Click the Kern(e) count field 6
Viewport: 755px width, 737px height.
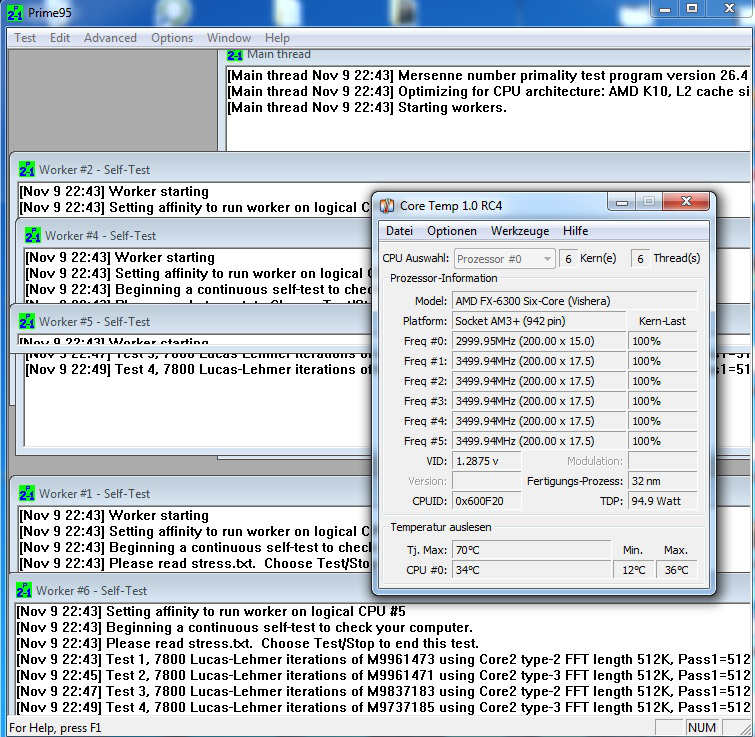click(x=568, y=259)
